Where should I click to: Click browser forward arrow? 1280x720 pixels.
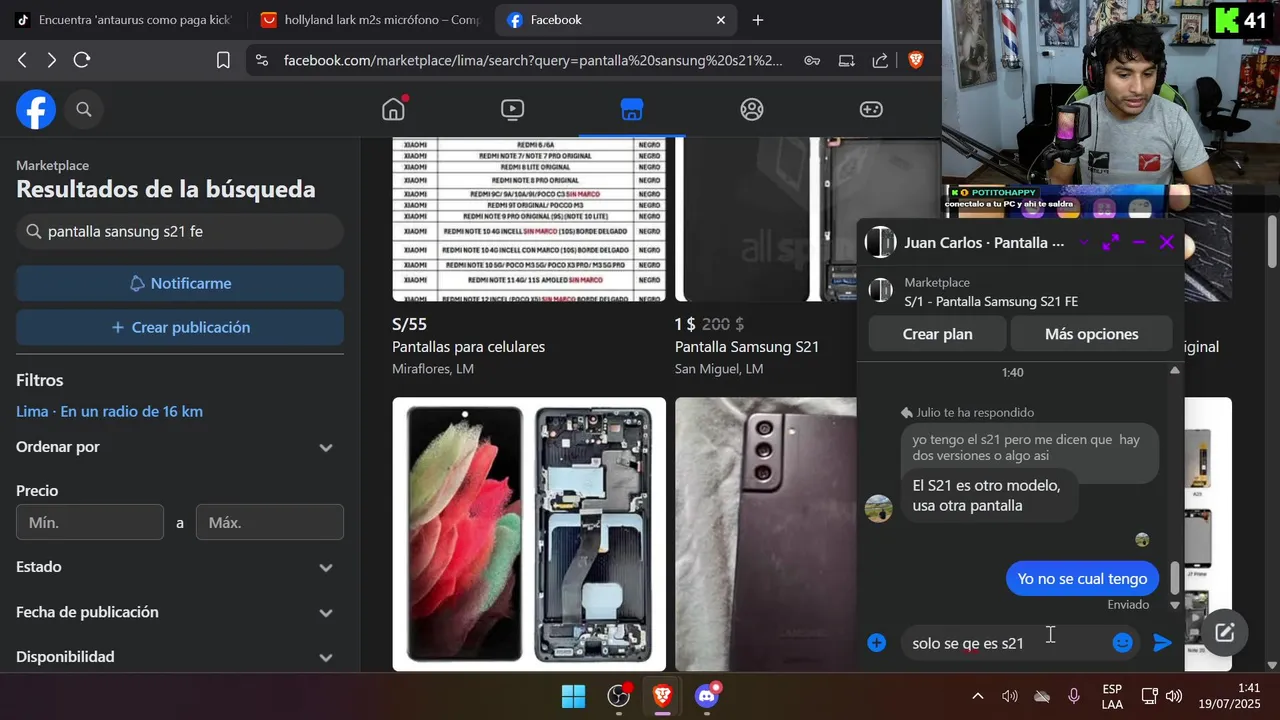pos(52,60)
